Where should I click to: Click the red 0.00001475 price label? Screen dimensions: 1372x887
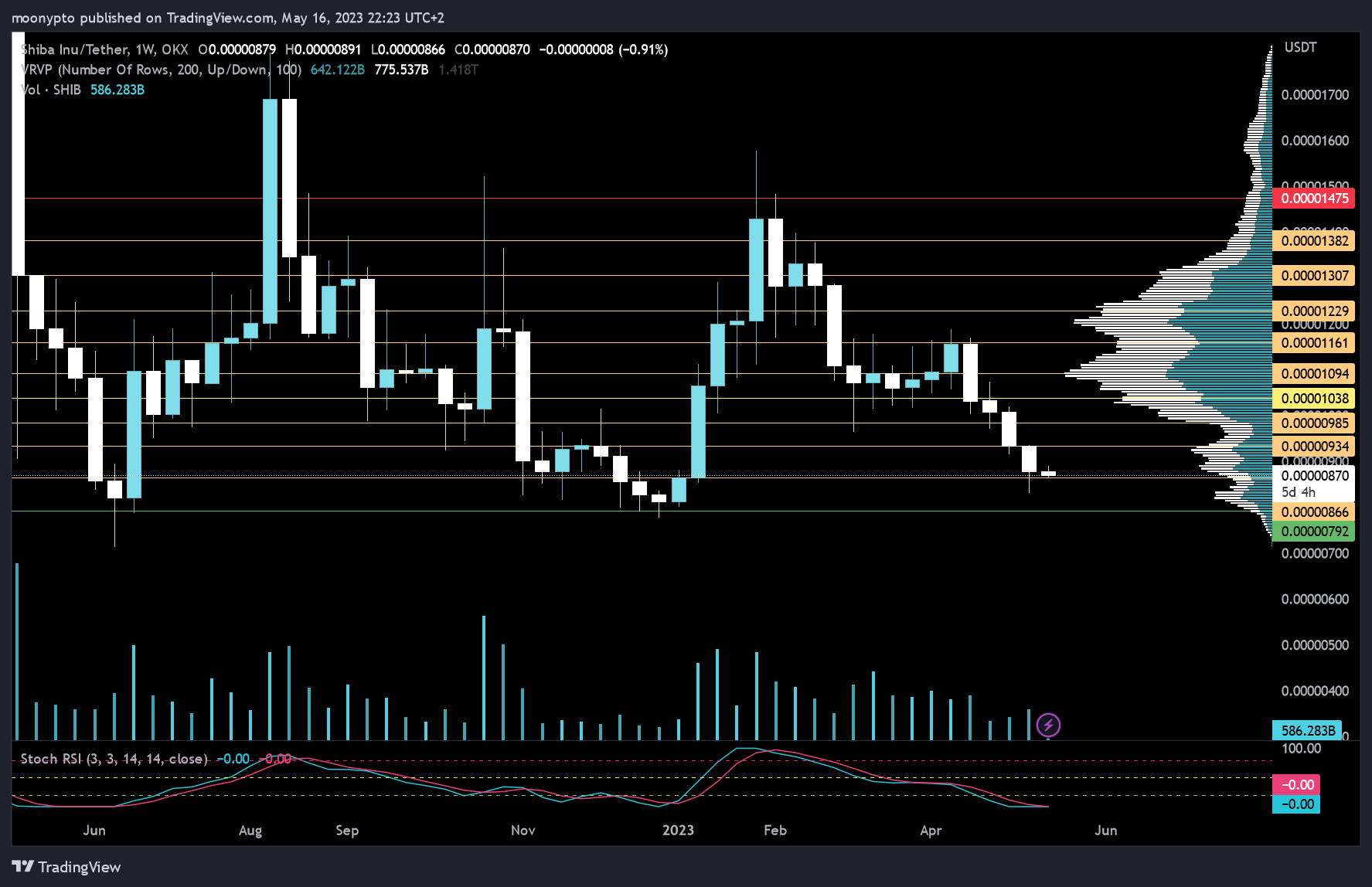(1313, 199)
